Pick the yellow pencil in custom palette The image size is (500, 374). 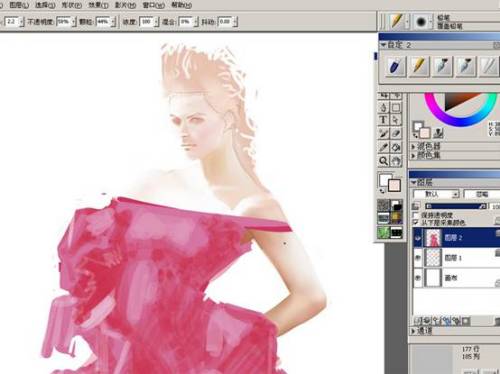[x=419, y=66]
